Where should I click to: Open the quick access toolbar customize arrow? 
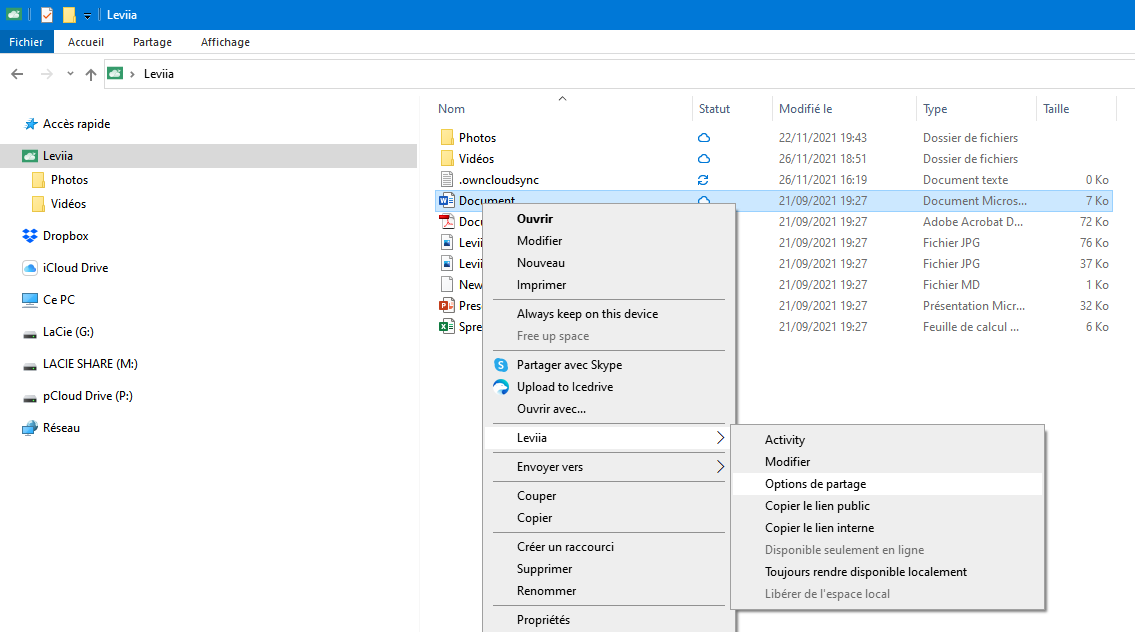tap(87, 15)
